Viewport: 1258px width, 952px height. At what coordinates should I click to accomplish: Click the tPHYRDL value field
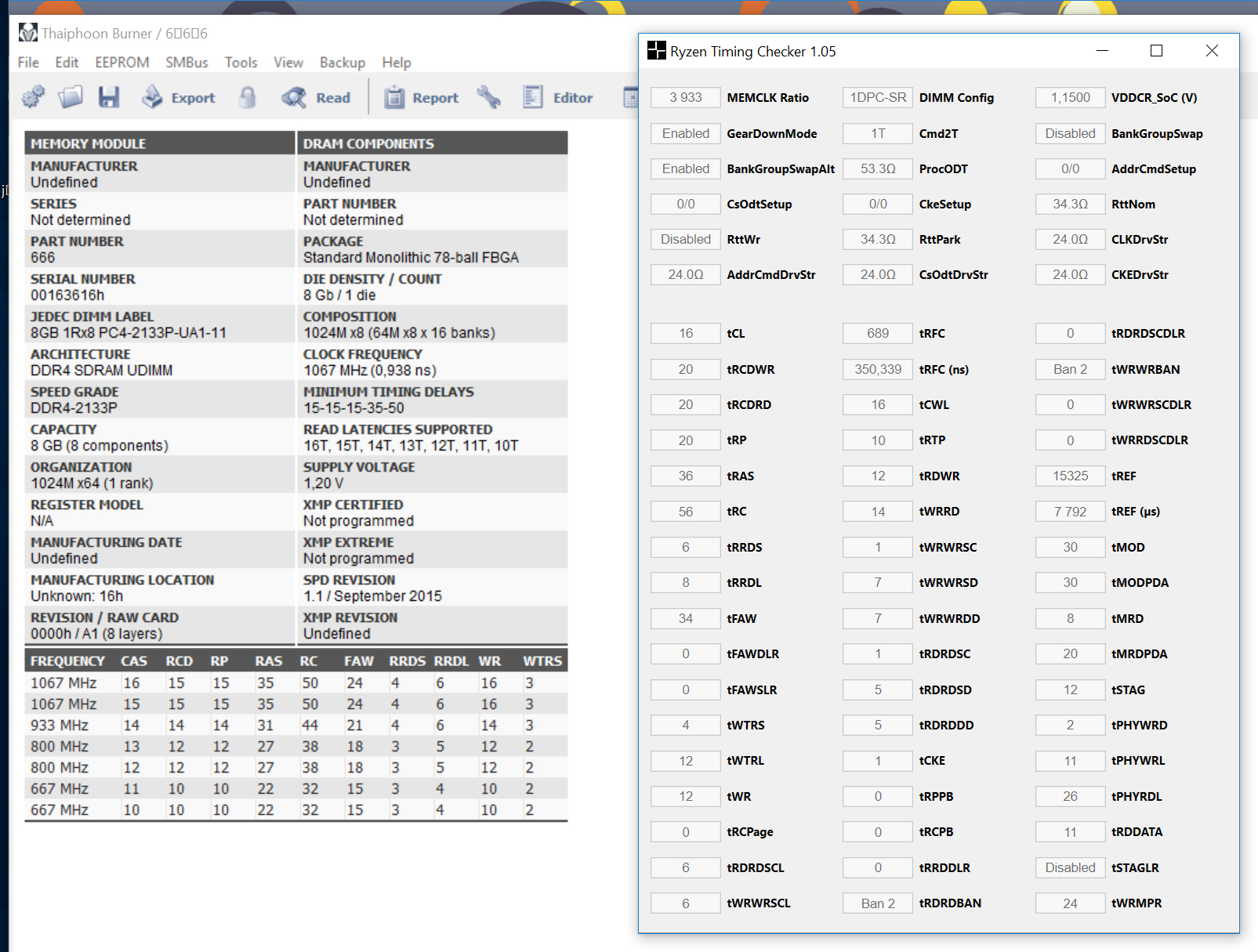pos(1071,797)
